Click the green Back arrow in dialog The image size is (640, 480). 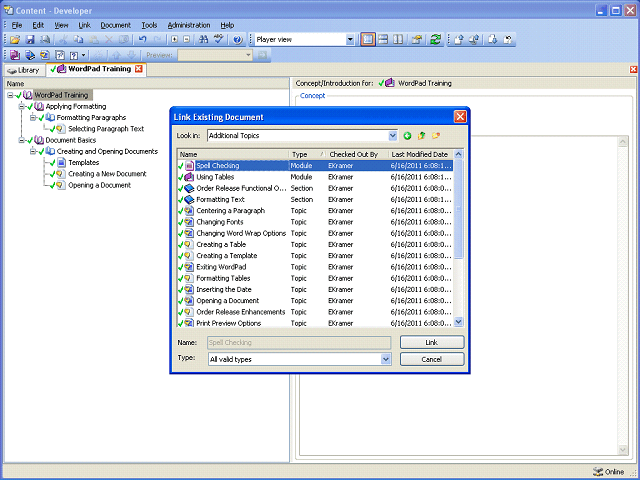[407, 136]
